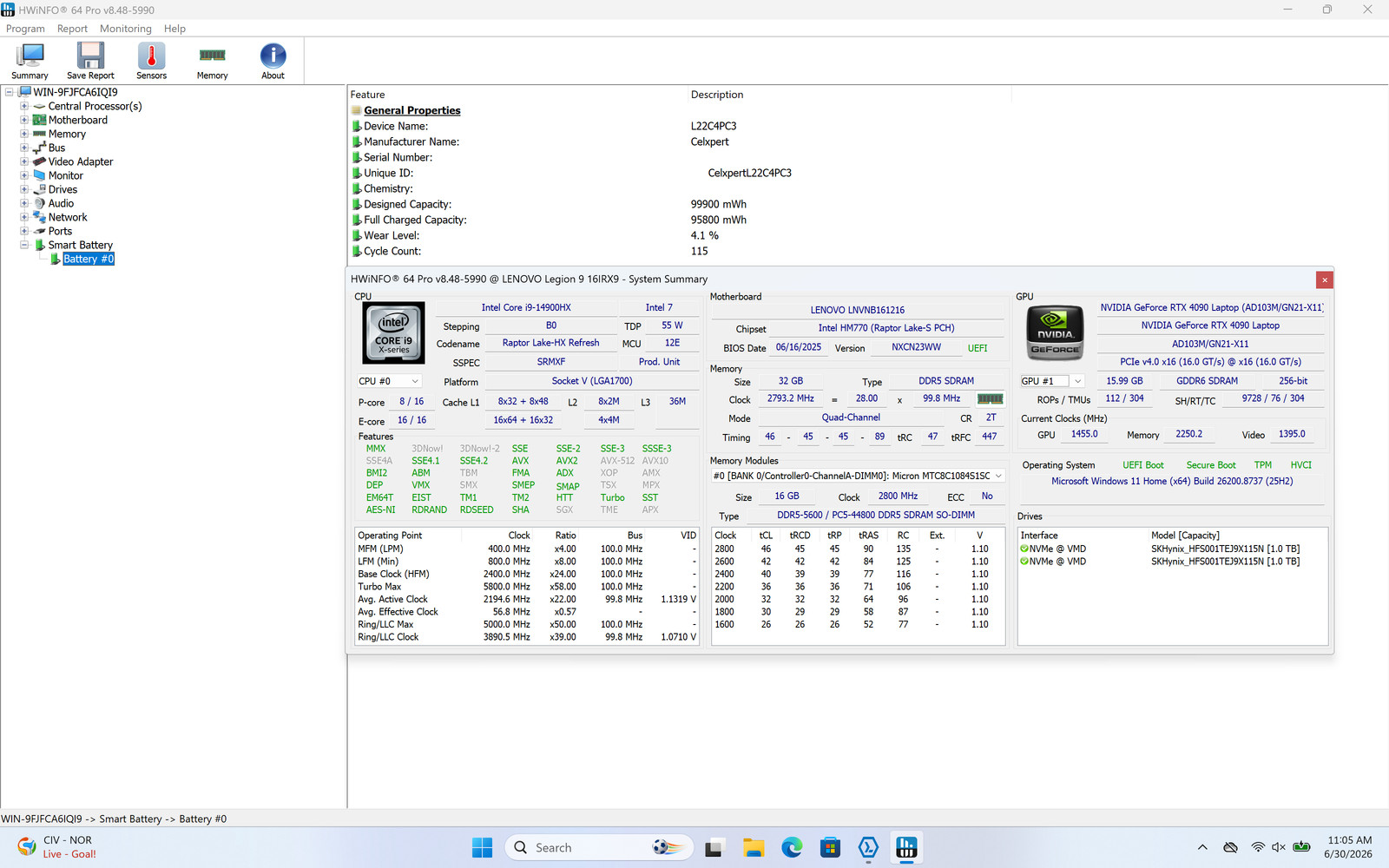The image size is (1389, 868).
Task: Click the NVIDIA GeForce logo image
Action: tap(1055, 334)
